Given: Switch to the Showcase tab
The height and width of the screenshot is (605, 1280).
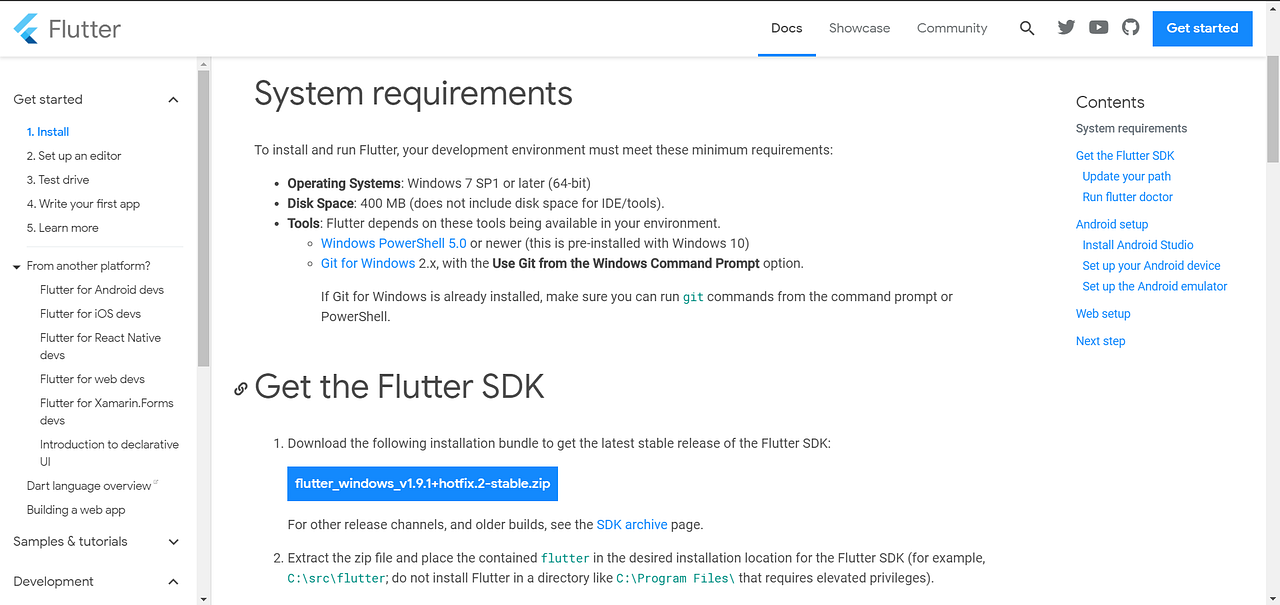Looking at the screenshot, I should pos(859,28).
